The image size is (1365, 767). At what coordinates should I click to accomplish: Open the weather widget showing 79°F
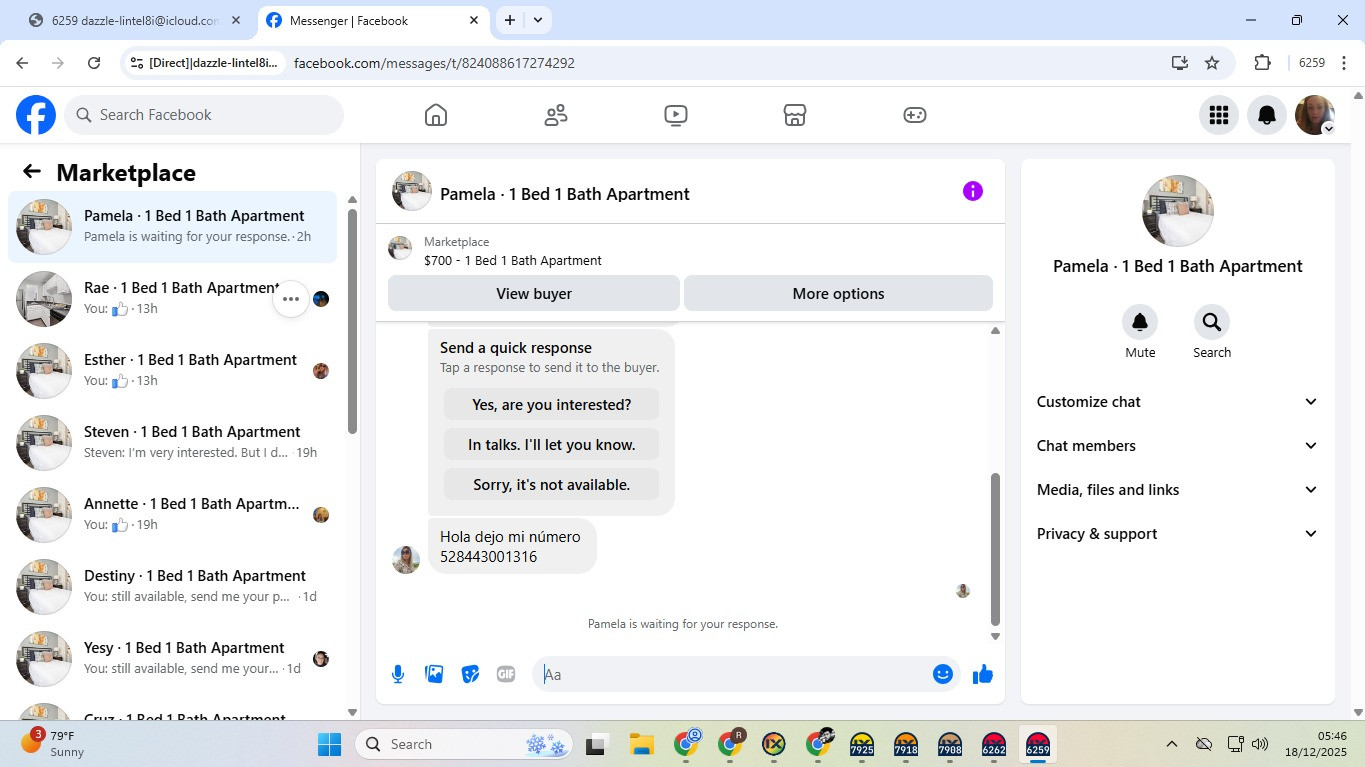click(55, 744)
